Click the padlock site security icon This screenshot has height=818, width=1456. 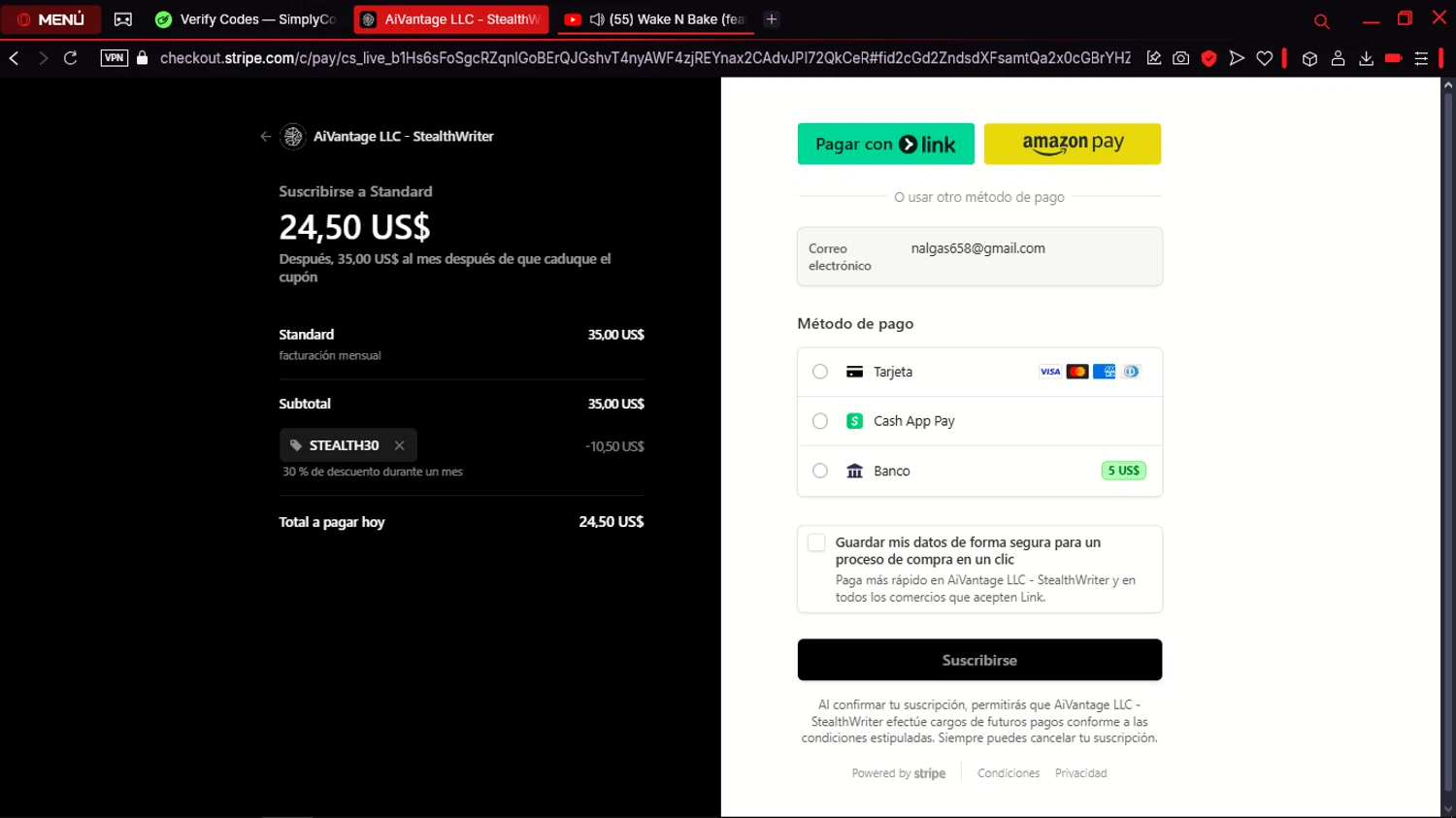pyautogui.click(x=143, y=58)
